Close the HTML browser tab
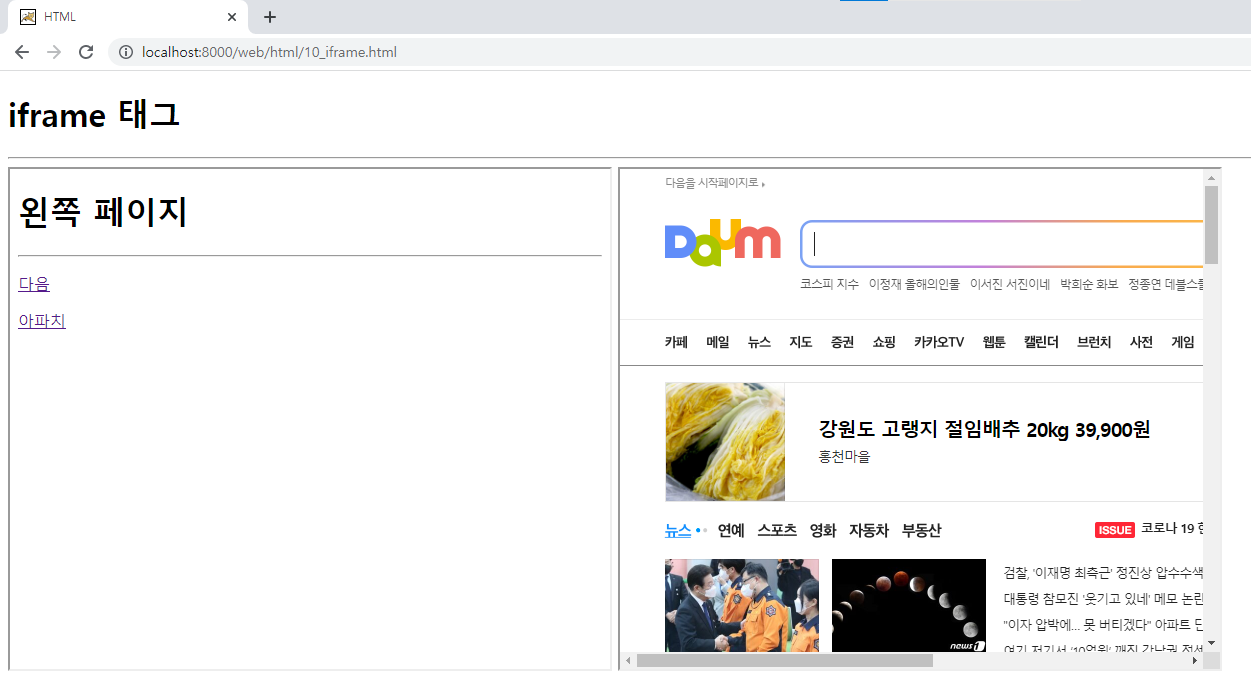 pyautogui.click(x=232, y=17)
